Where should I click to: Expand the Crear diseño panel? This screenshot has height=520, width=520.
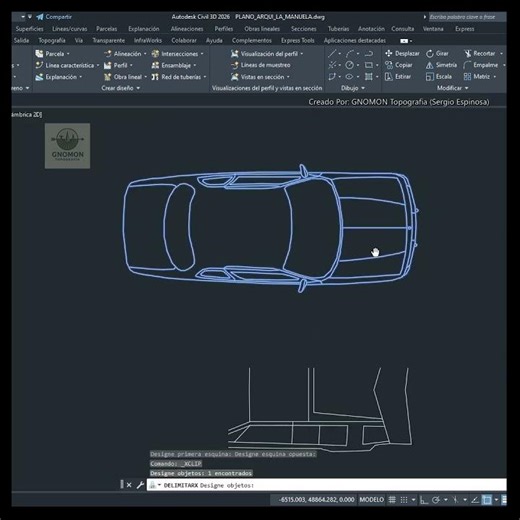(x=121, y=88)
